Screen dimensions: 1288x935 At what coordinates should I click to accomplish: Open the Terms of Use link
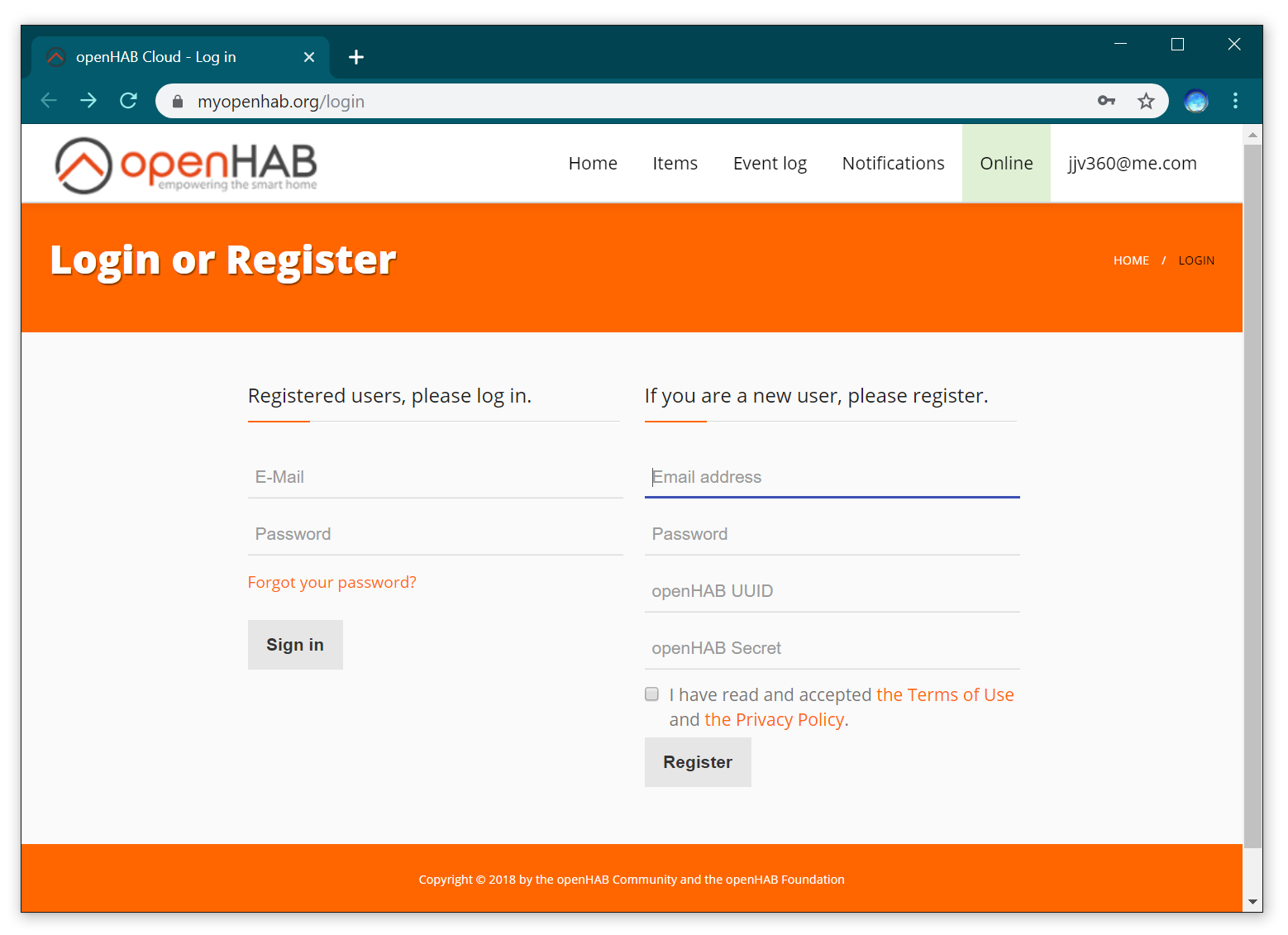point(945,695)
